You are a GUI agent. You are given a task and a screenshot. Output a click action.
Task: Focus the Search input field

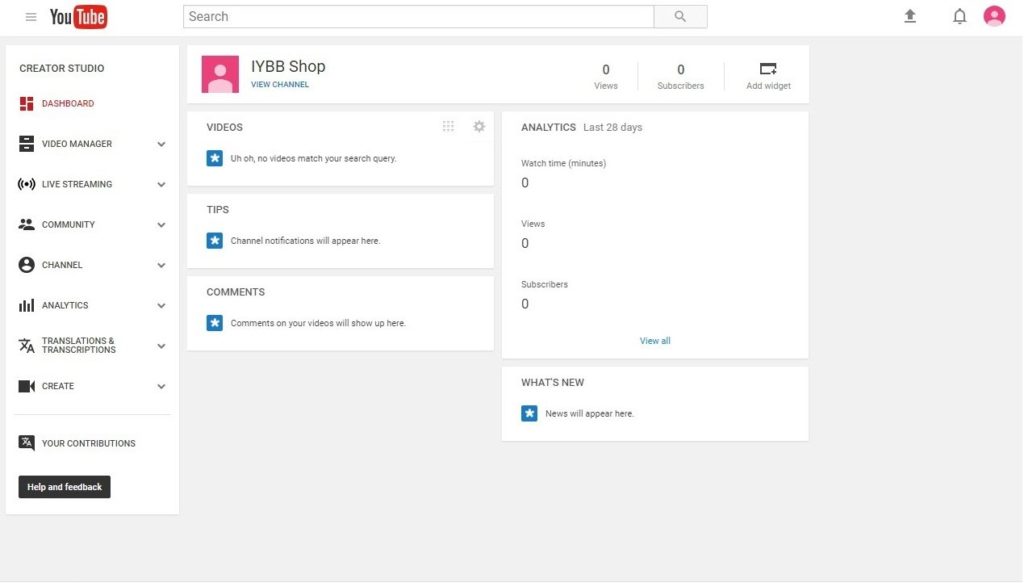(x=418, y=16)
